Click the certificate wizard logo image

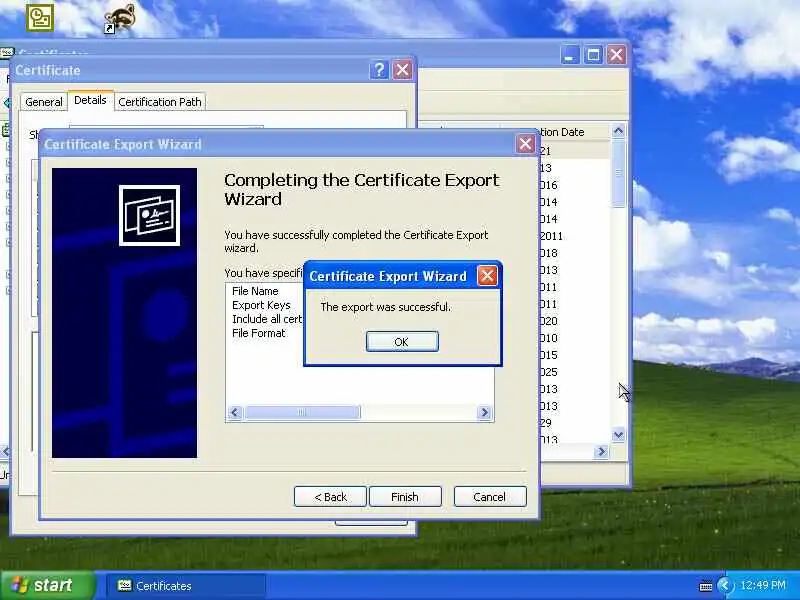point(149,215)
